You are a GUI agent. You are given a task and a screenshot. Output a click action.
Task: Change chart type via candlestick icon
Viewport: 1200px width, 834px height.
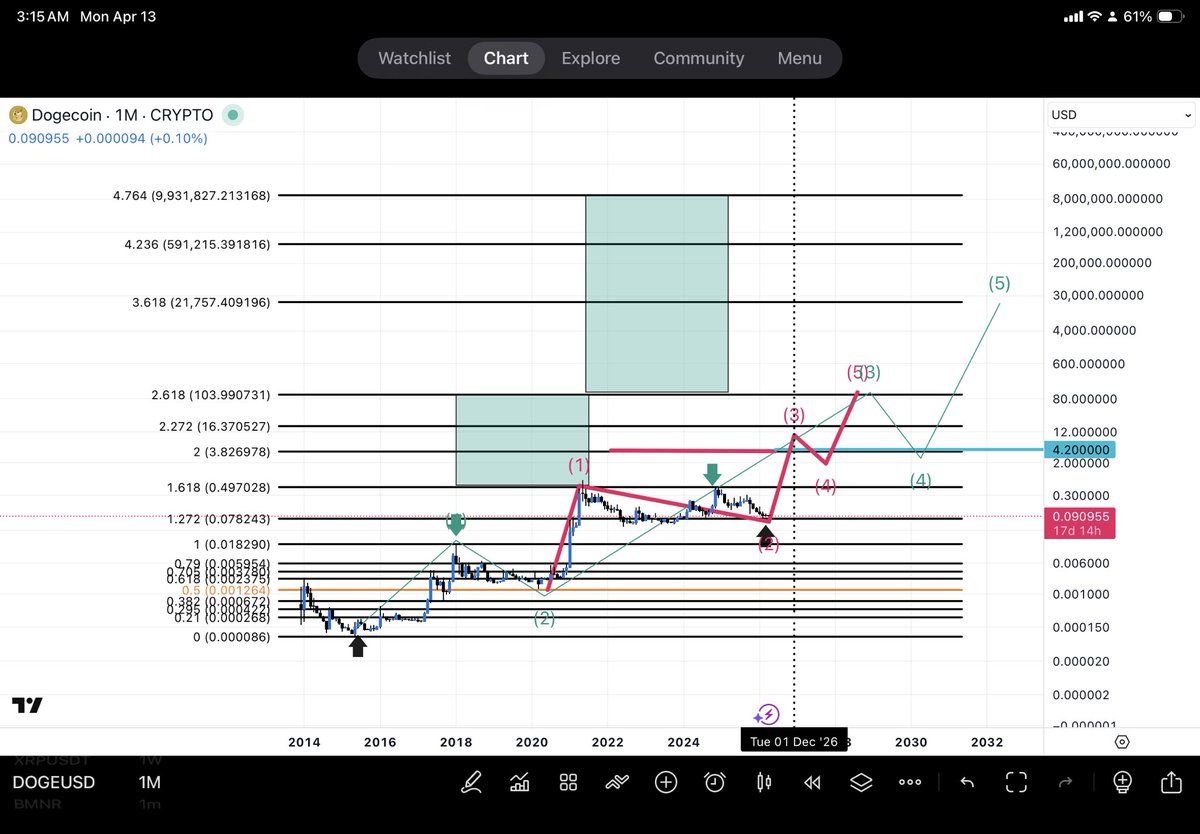click(764, 782)
